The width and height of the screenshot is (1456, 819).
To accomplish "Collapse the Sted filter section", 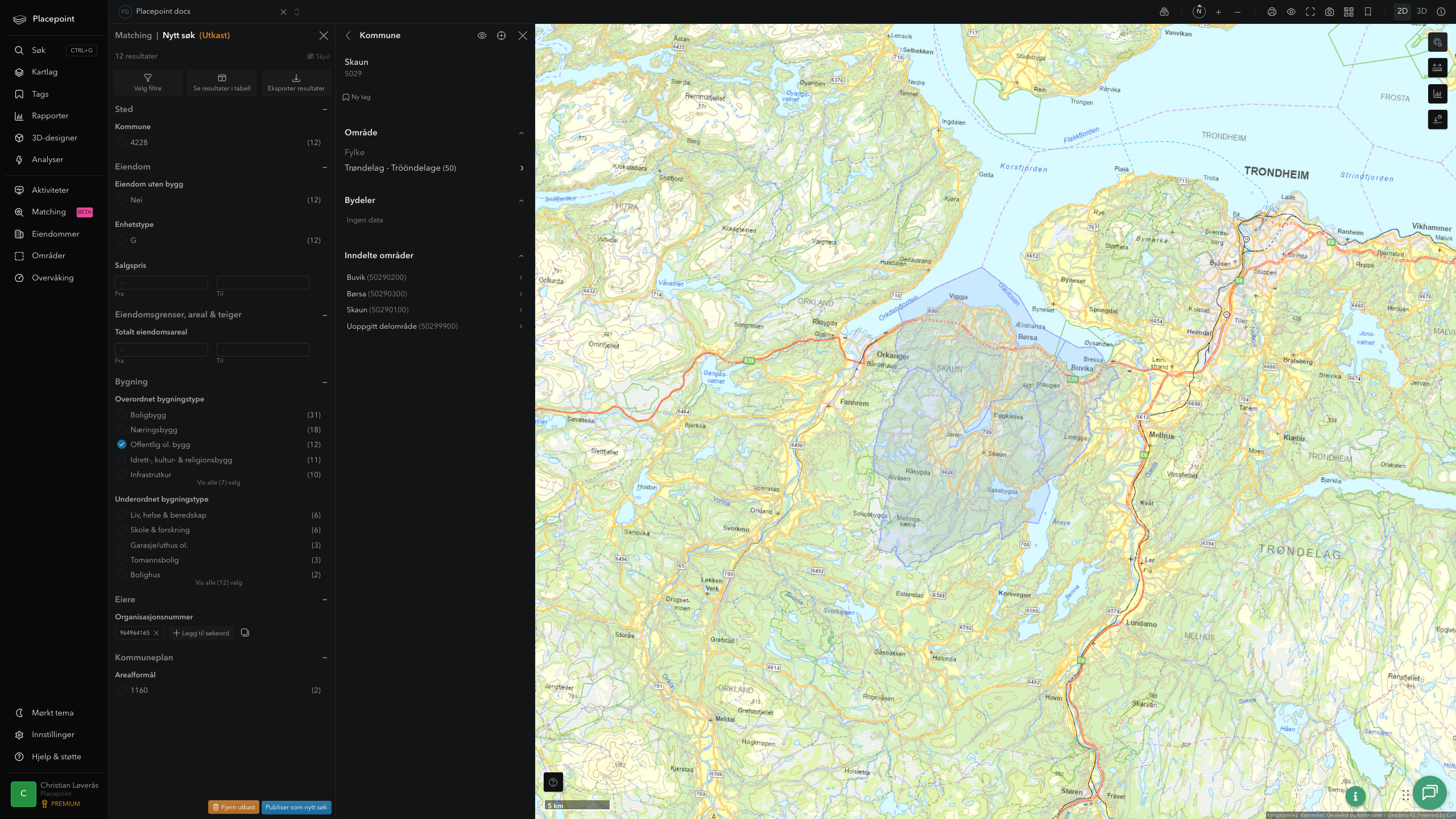I will pyautogui.click(x=325, y=109).
